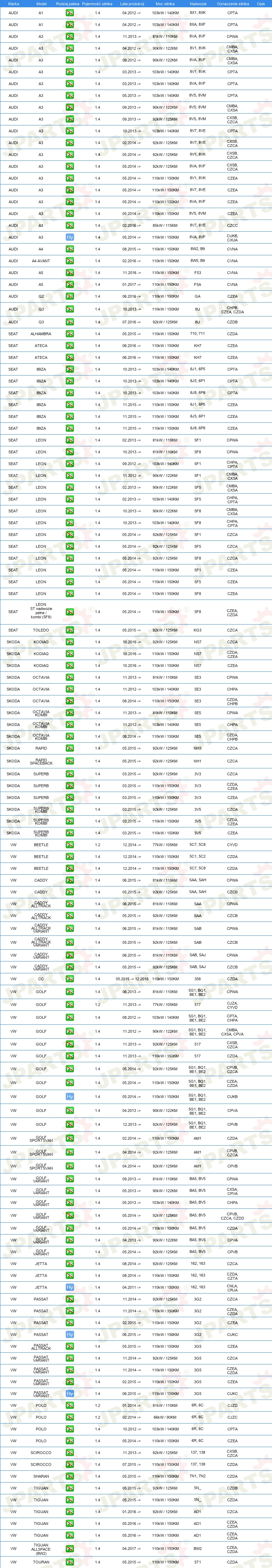Click the 'KG3' body code cell

(x=198, y=630)
